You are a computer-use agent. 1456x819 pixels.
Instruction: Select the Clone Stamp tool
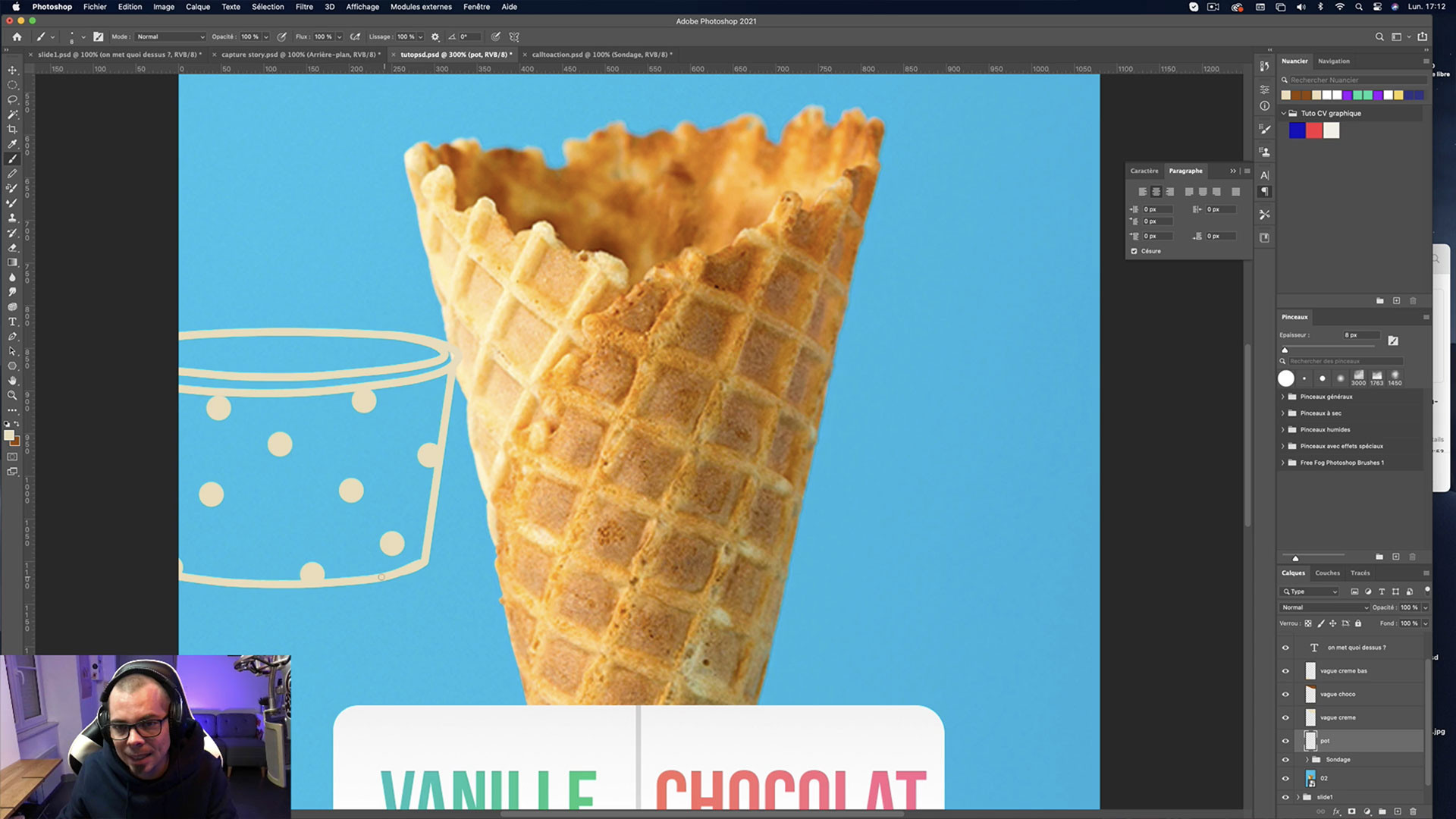[12, 218]
